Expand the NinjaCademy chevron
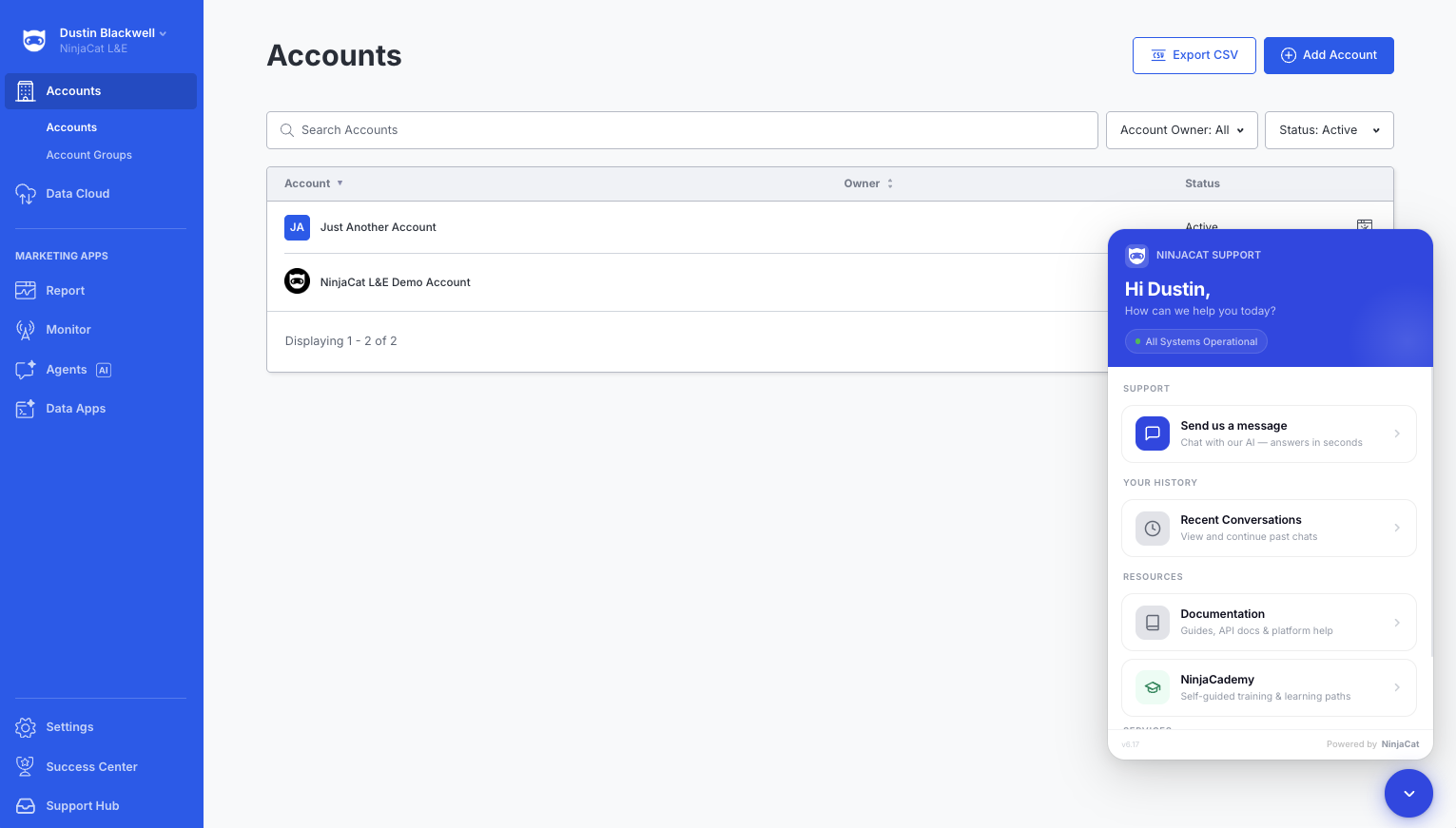1456x828 pixels. pos(1397,687)
